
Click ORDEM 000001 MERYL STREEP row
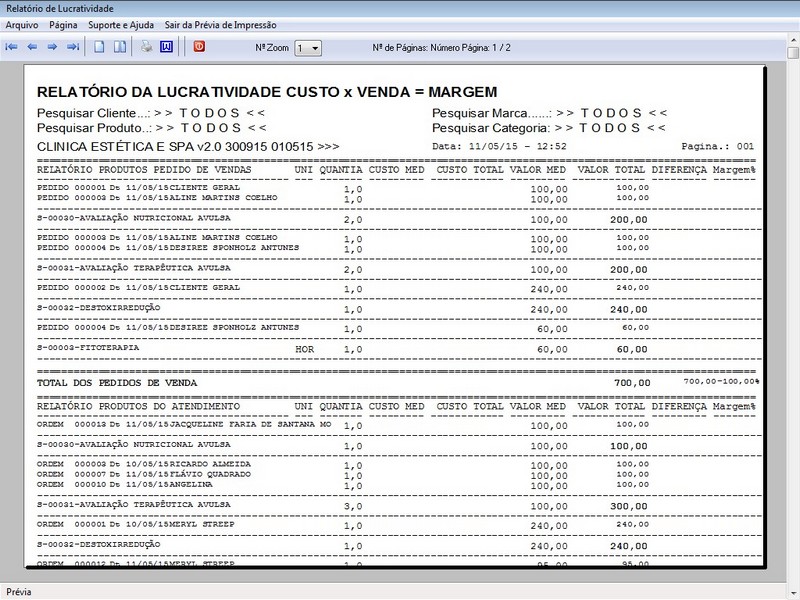(343, 524)
